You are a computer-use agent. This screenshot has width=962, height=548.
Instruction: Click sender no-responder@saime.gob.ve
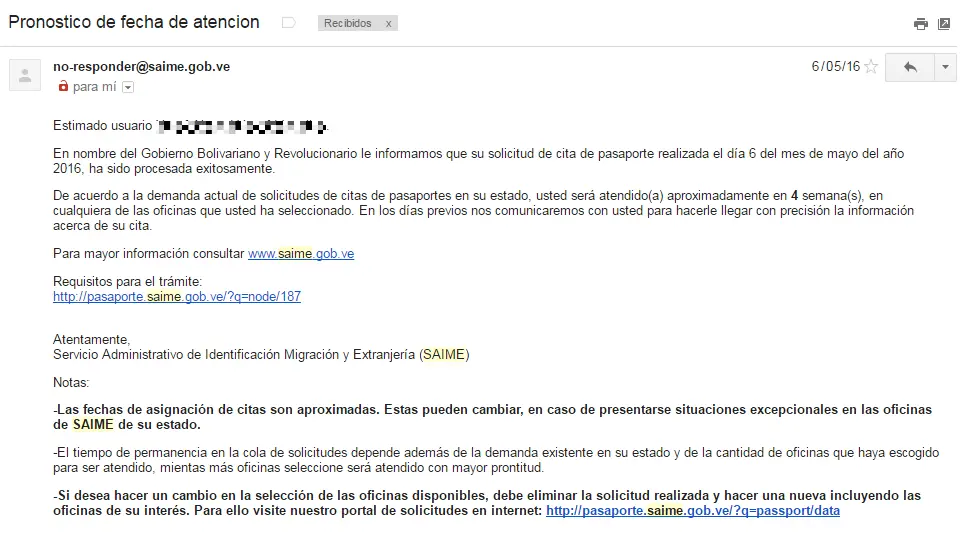[141, 66]
